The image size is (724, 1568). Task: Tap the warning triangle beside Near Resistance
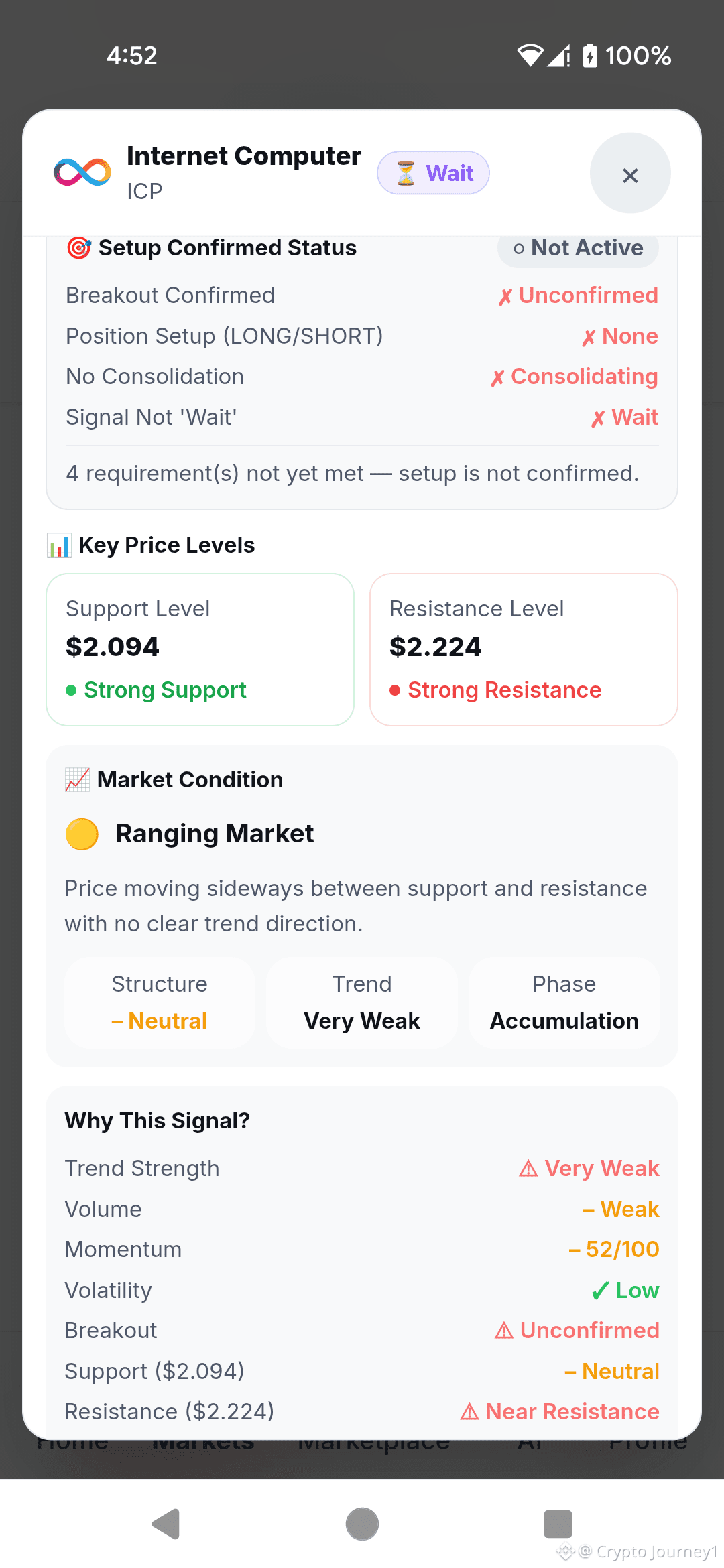click(469, 1412)
